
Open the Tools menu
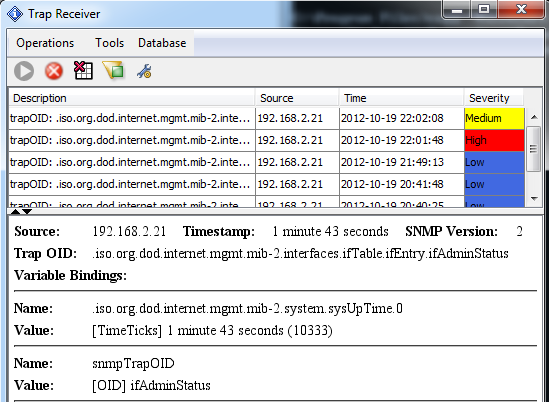pos(110,43)
